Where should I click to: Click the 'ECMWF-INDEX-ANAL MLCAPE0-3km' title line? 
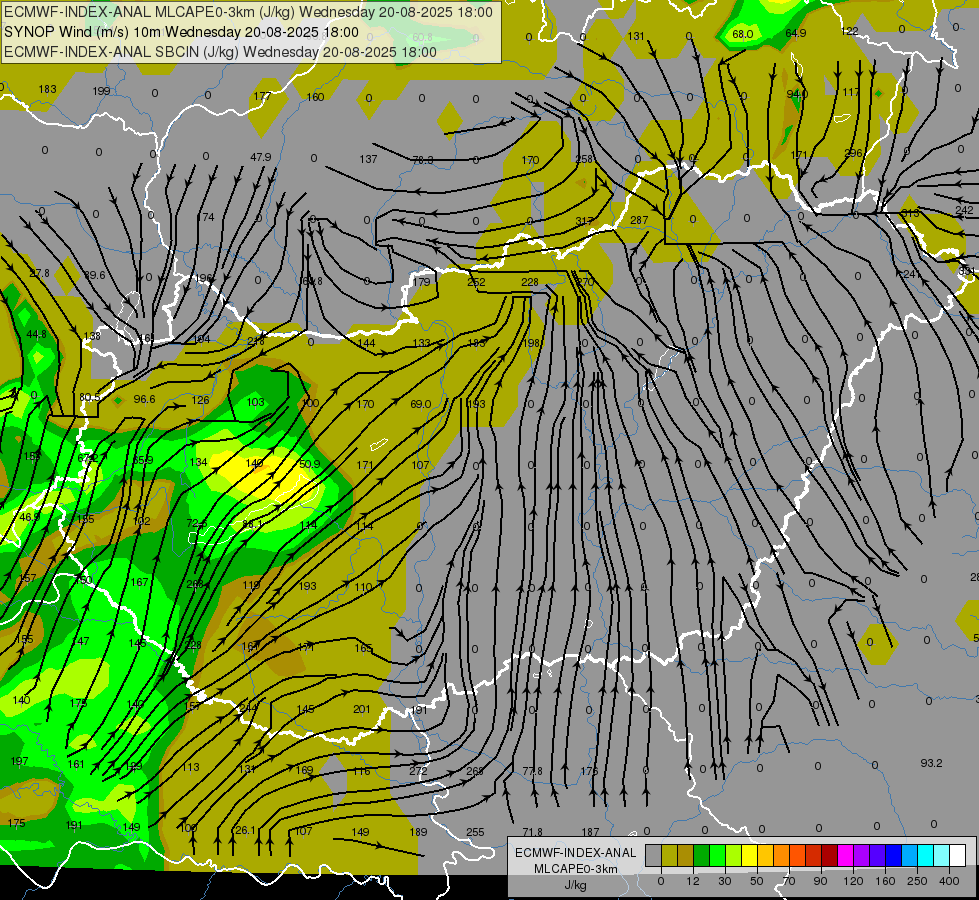(x=248, y=12)
